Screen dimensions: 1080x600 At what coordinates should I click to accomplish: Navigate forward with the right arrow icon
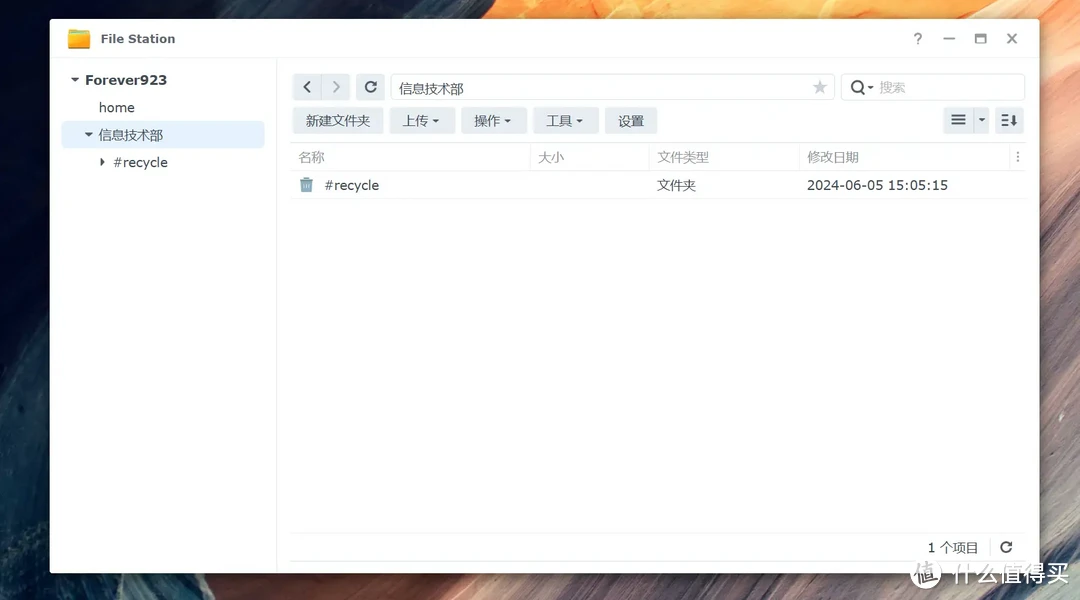335,87
